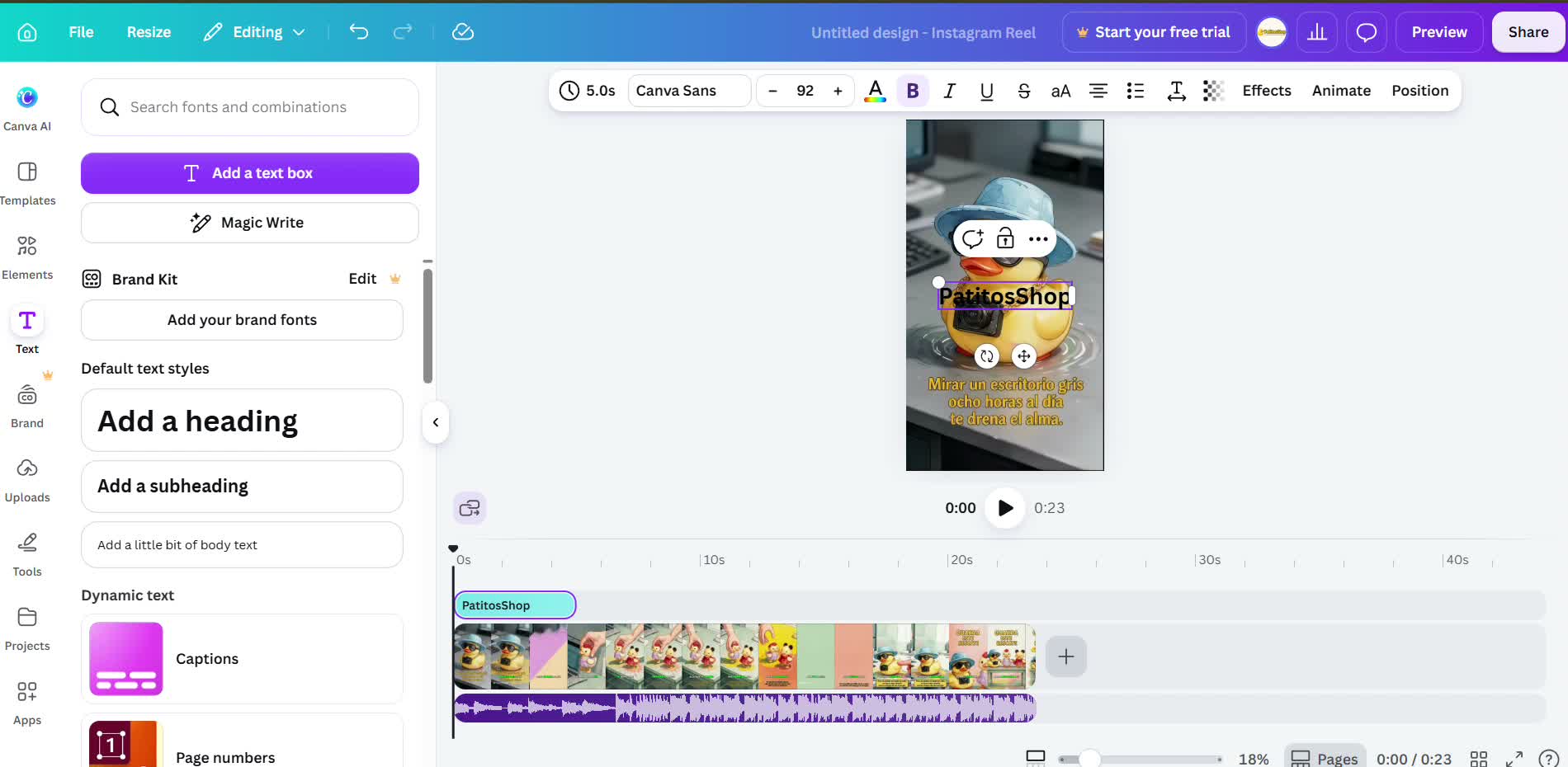Toggle italic formatting
Screen dimensions: 1568x767
point(950,91)
